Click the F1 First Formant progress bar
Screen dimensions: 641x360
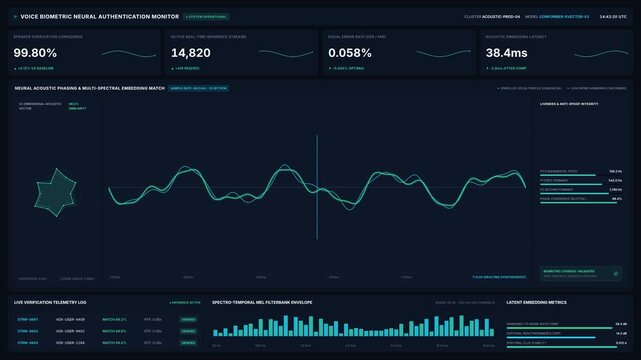[571, 184]
